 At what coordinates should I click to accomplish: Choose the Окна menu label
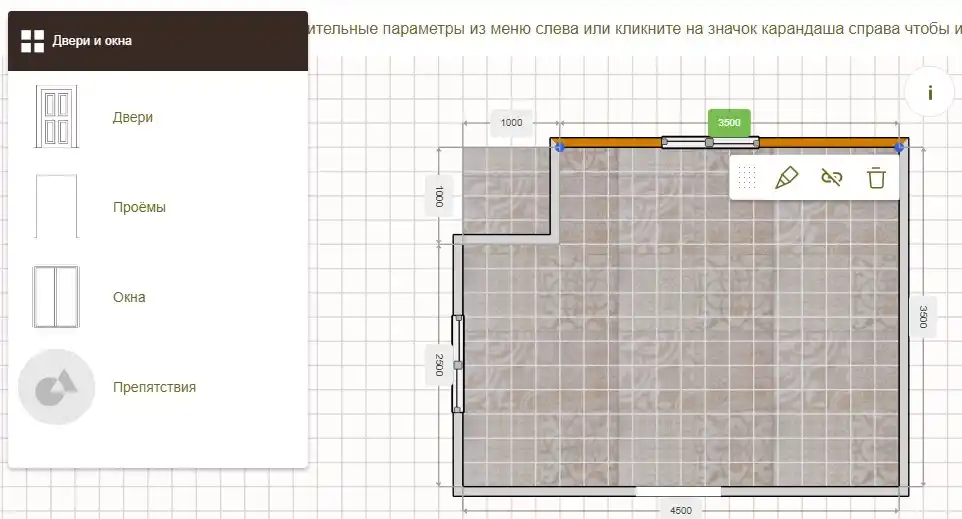pyautogui.click(x=129, y=297)
